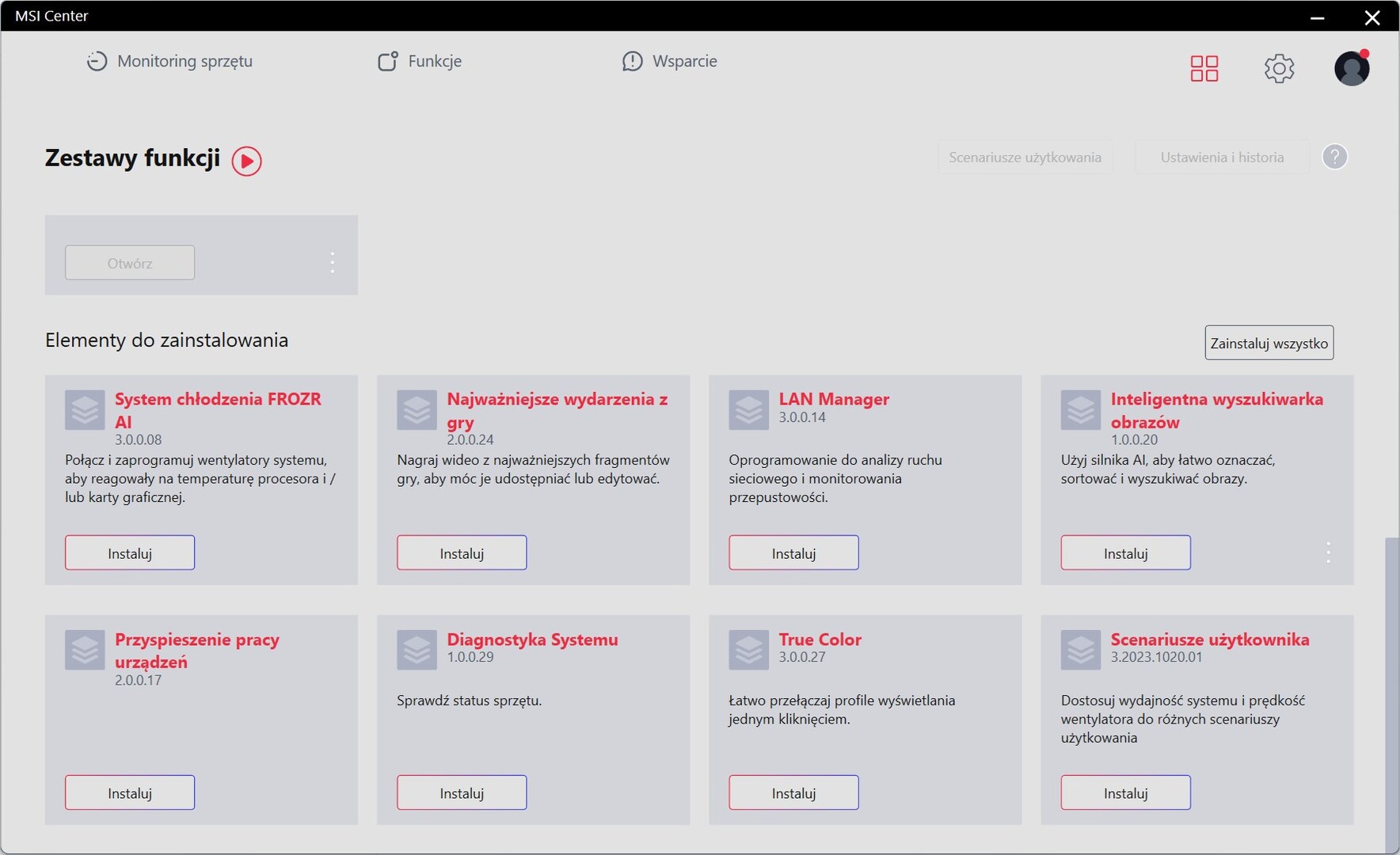Click the red grid feature sets icon
This screenshot has height=855, width=1400.
pos(1204,68)
